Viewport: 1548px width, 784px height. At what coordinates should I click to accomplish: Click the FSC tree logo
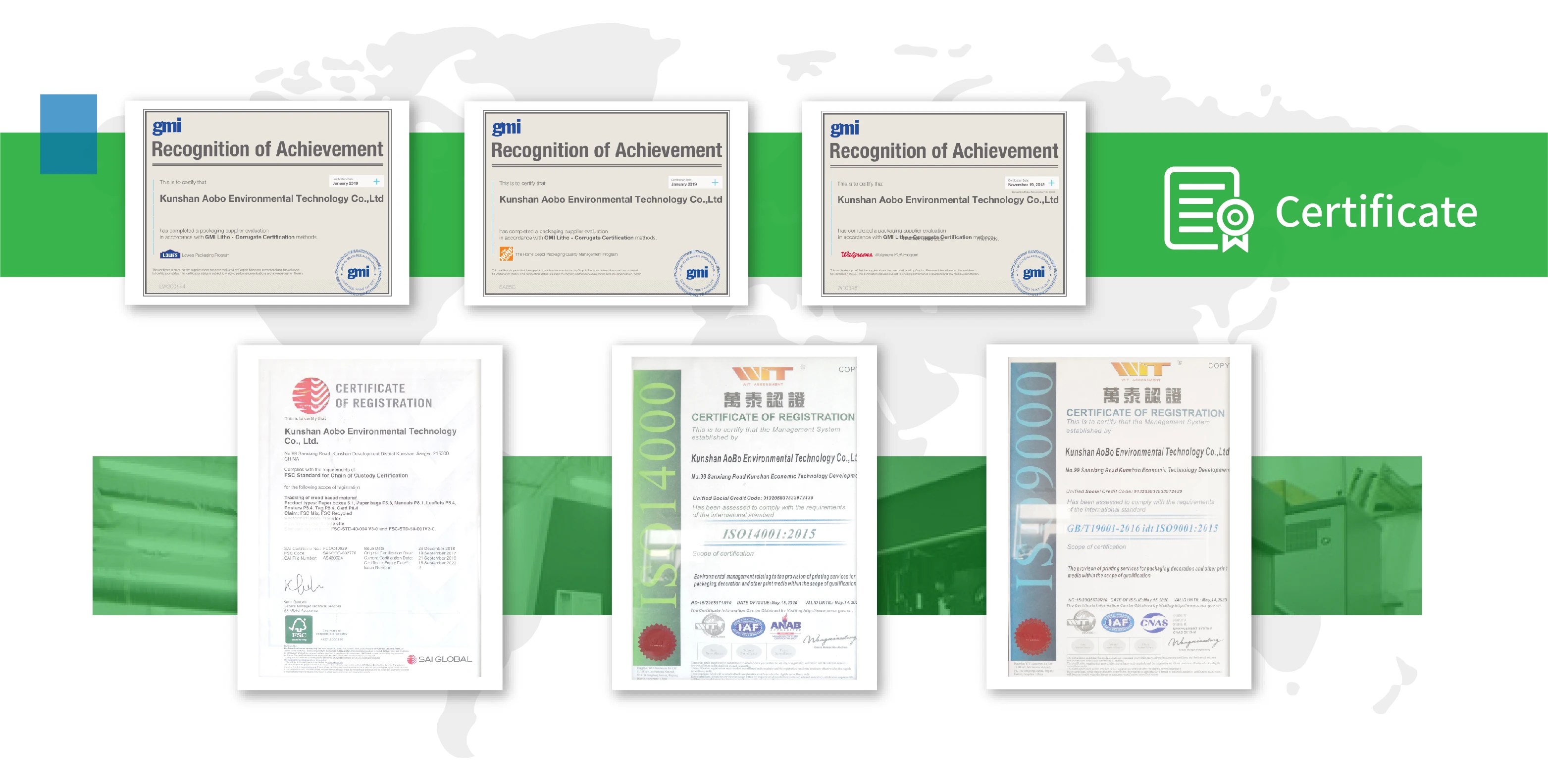click(299, 630)
